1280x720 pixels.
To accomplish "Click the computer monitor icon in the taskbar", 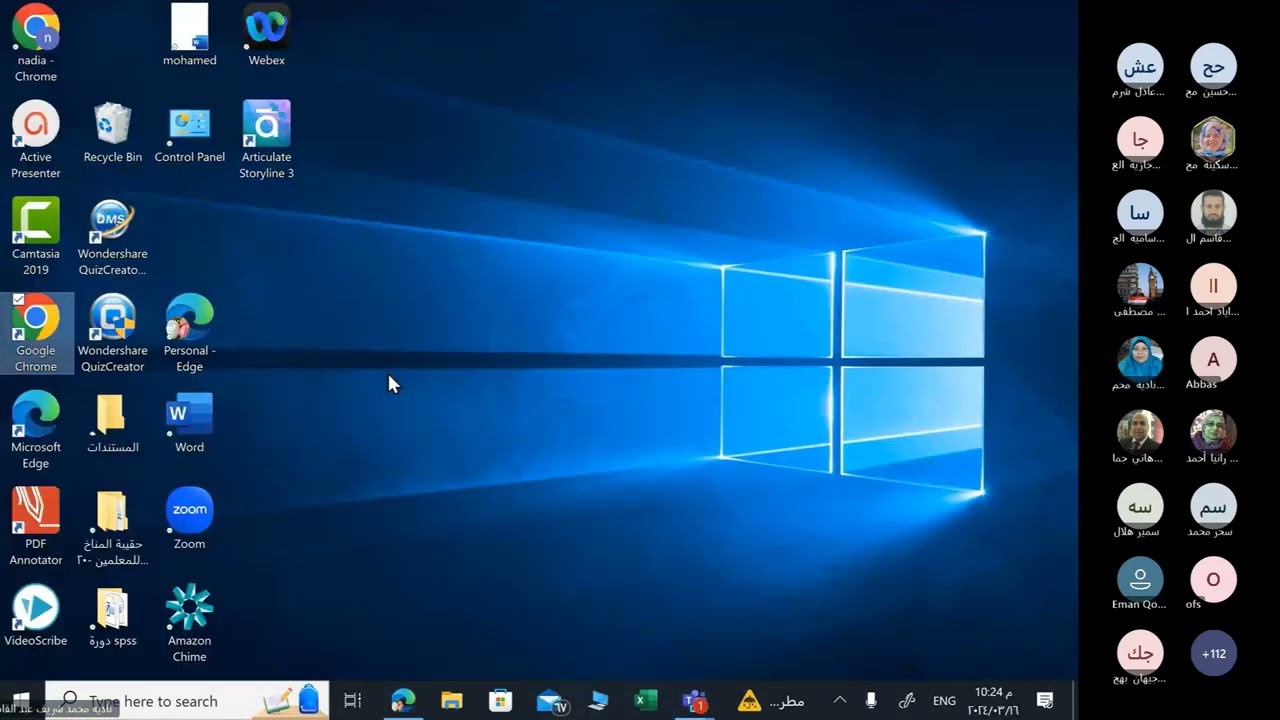I will [x=598, y=701].
